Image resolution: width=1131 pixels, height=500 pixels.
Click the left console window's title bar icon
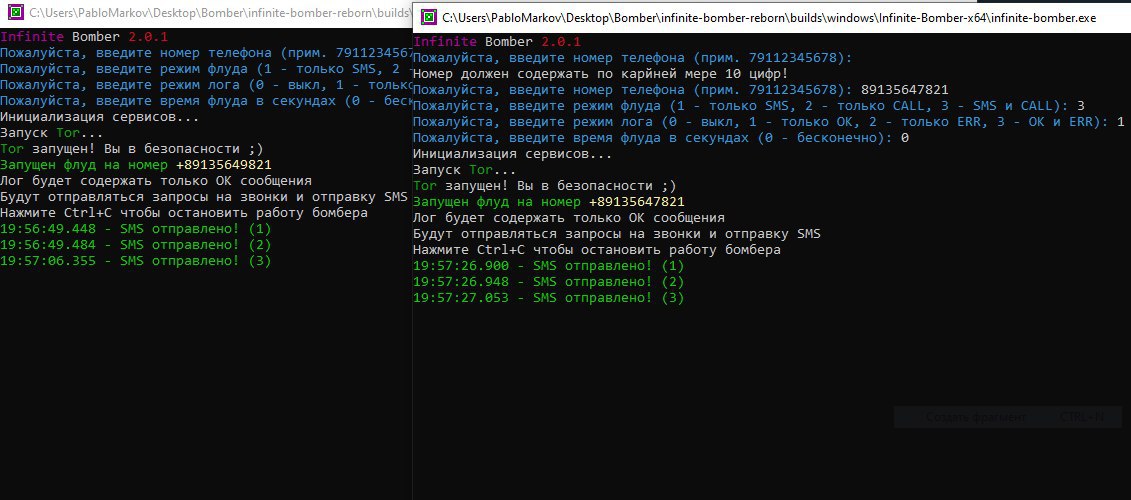pyautogui.click(x=14, y=14)
